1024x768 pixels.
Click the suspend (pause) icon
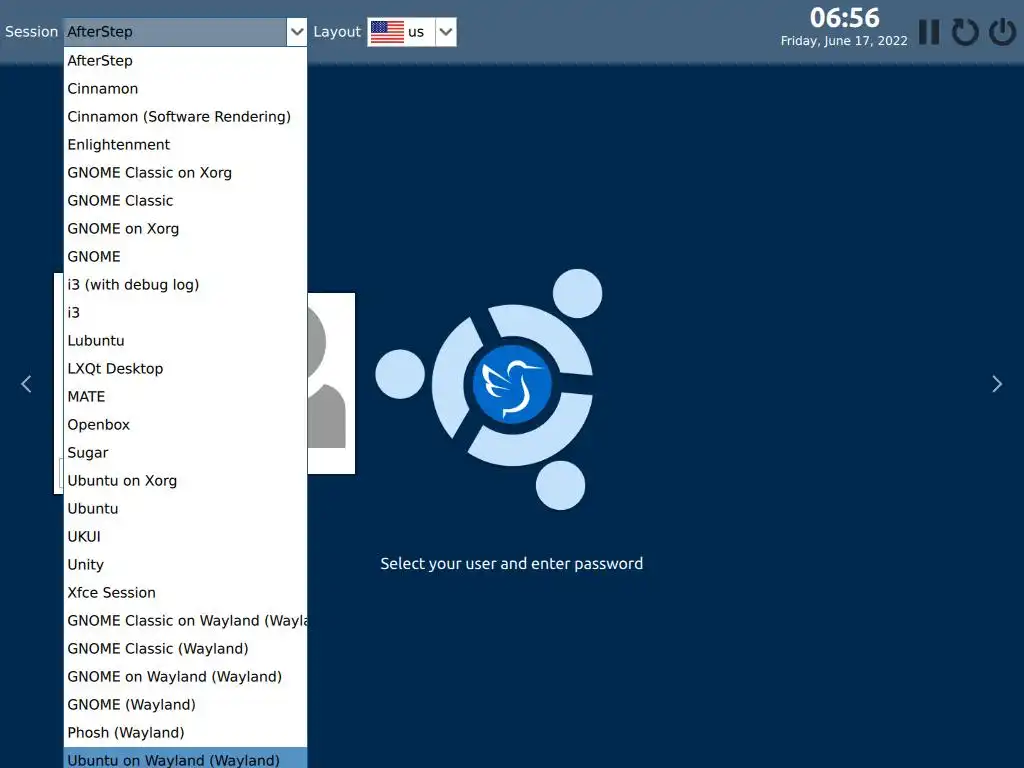coord(929,32)
